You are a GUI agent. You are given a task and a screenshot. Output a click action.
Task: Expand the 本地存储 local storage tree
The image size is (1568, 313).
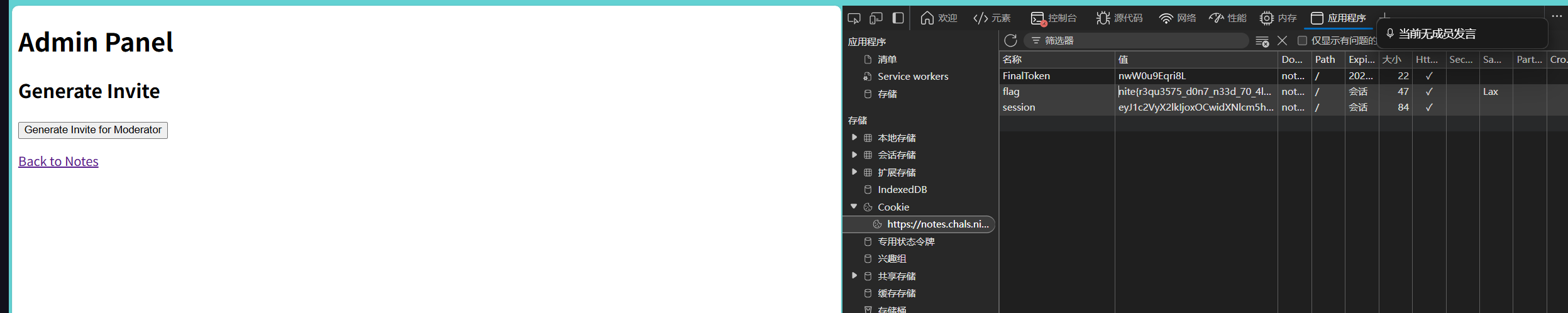(854, 138)
